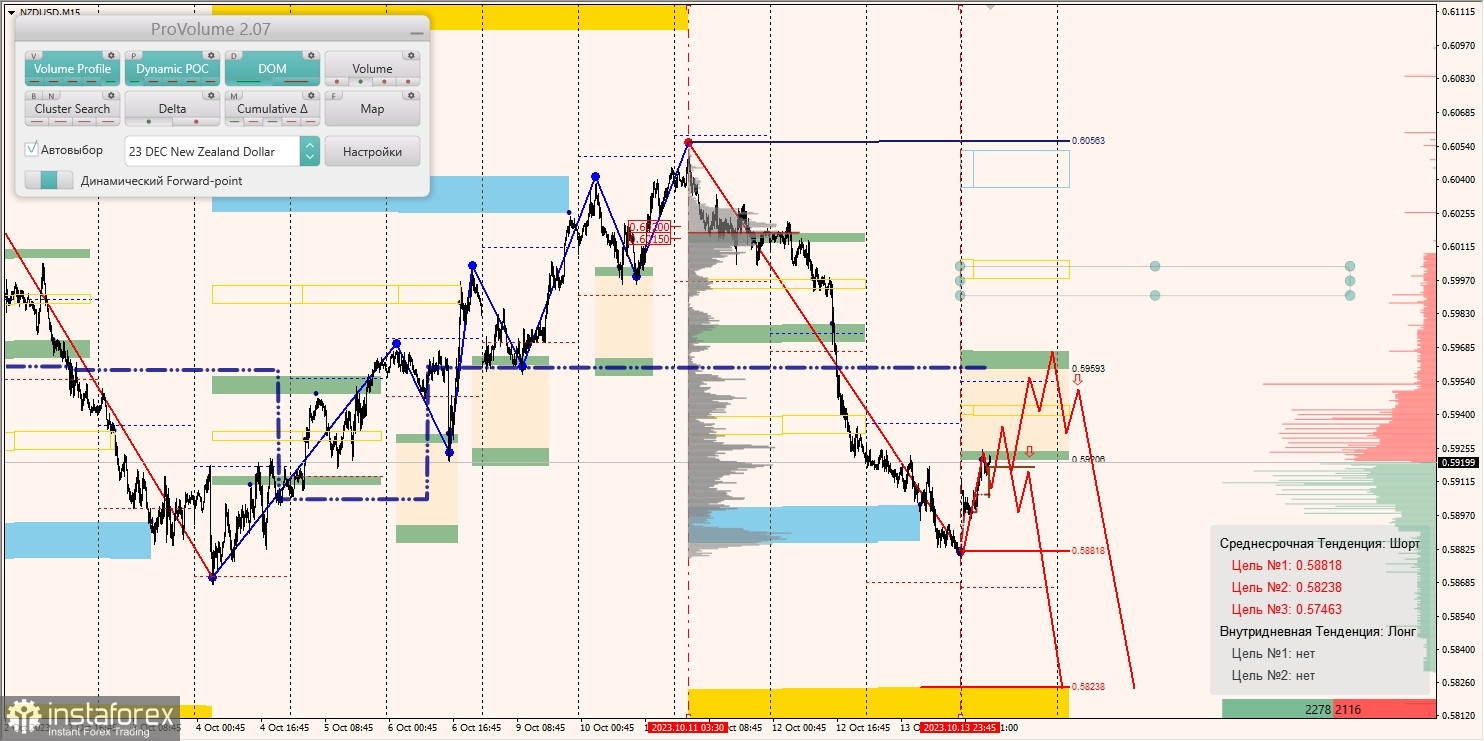Enable the Volume indicator
Viewport: 1484px width, 741px height.
(372, 69)
